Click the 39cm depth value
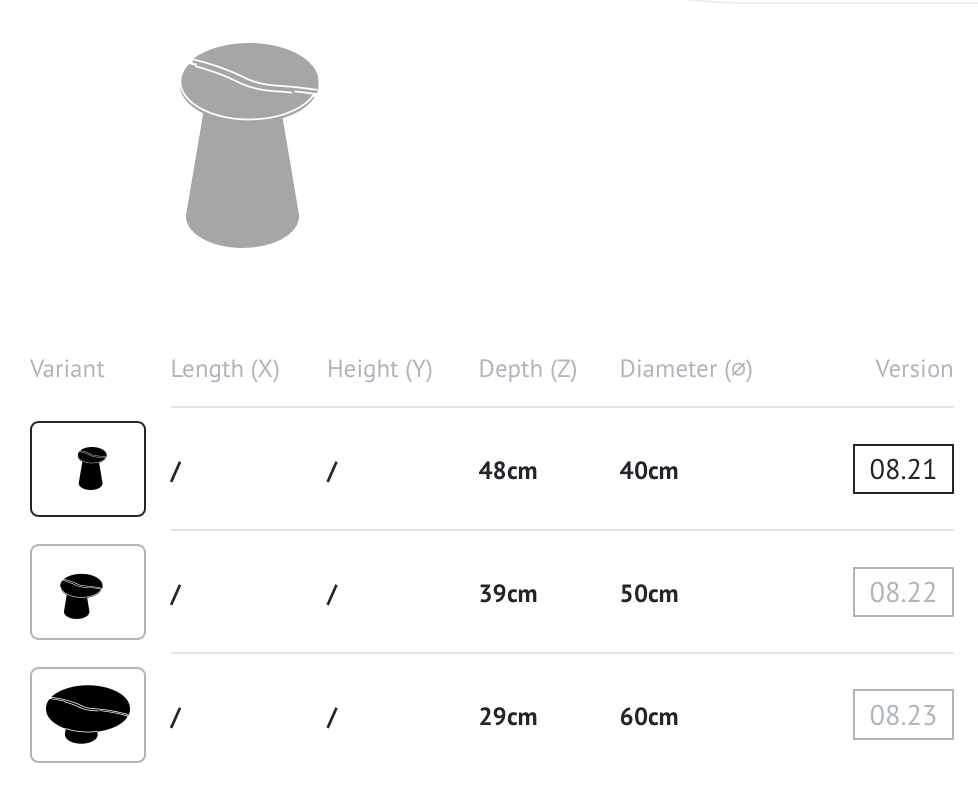 [x=508, y=594]
